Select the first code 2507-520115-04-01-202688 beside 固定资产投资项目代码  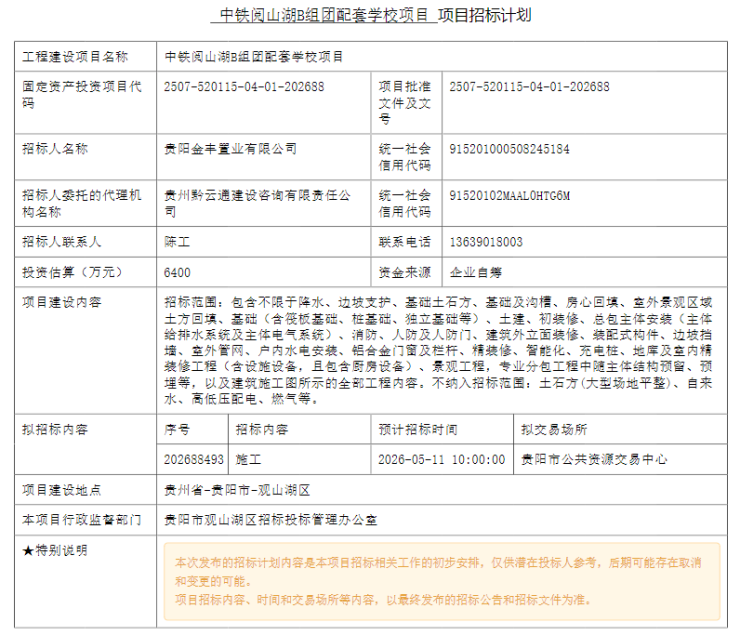pos(244,87)
